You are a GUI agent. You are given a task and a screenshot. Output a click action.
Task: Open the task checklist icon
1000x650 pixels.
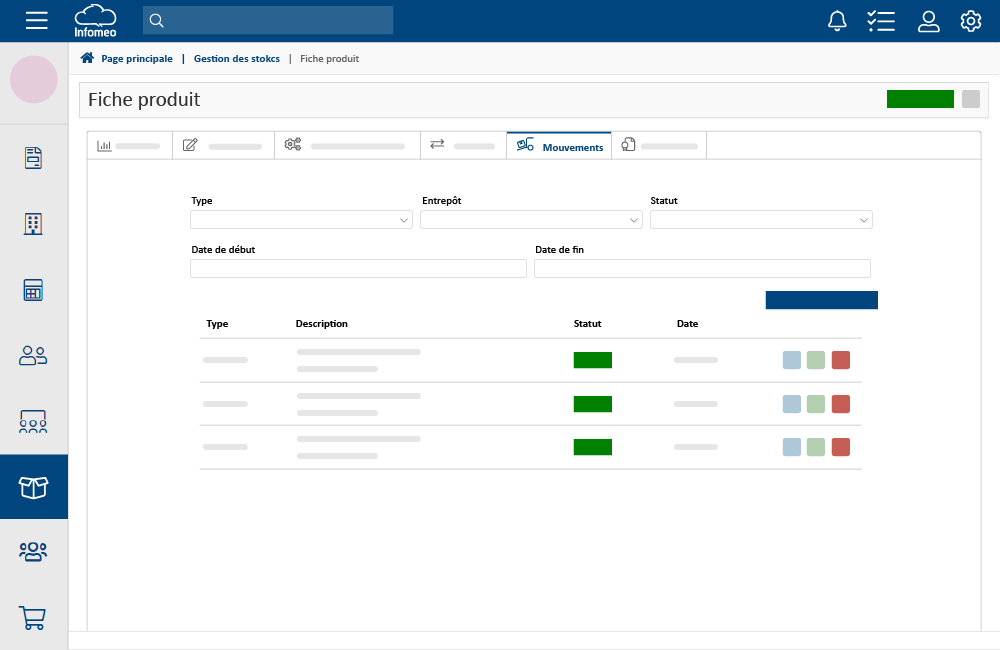click(x=881, y=21)
